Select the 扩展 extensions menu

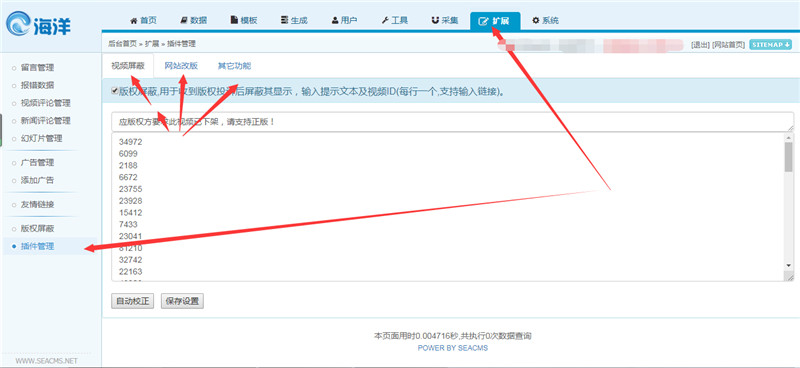point(495,21)
